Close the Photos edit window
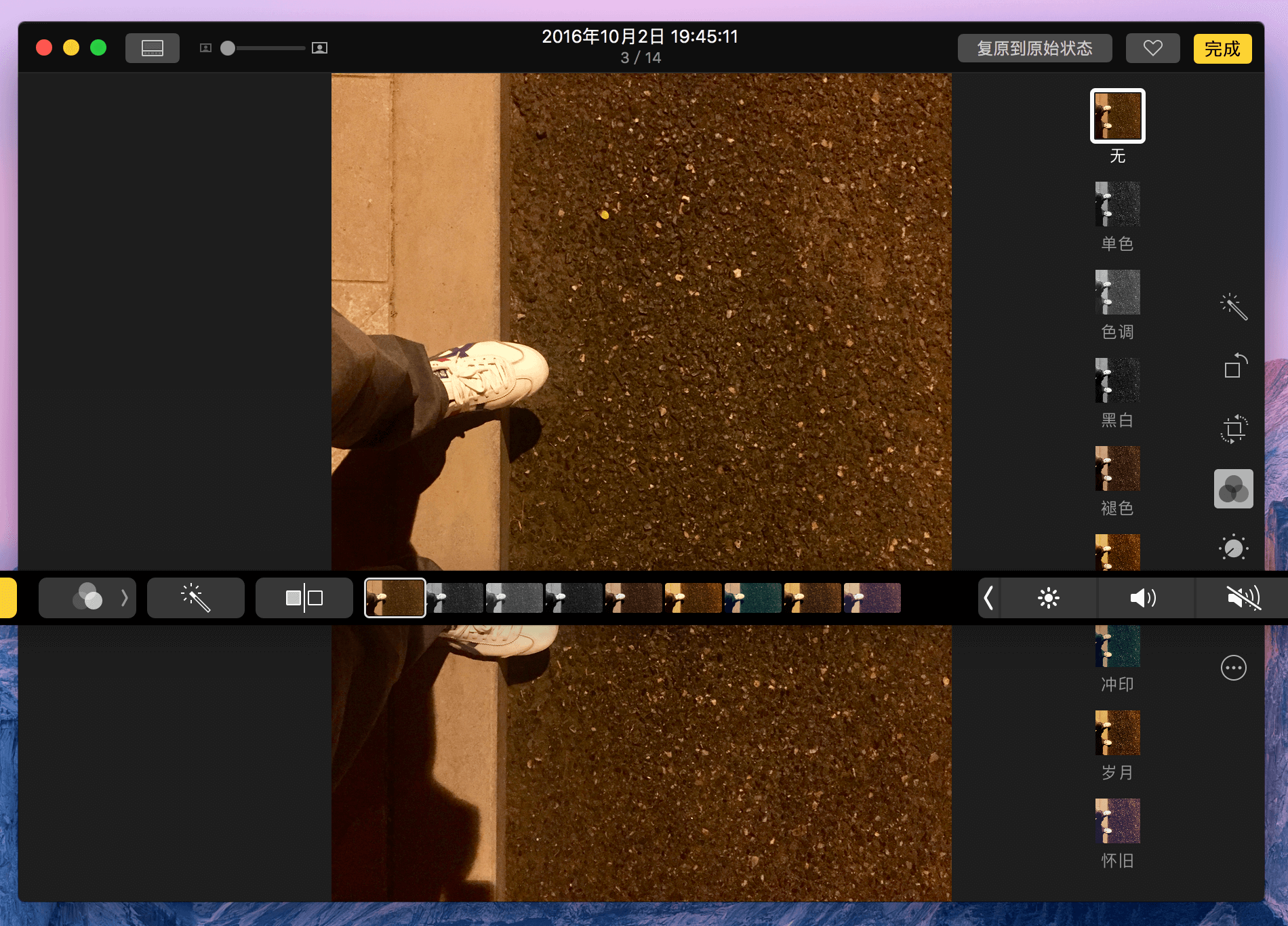Image resolution: width=1288 pixels, height=926 pixels. point(44,47)
